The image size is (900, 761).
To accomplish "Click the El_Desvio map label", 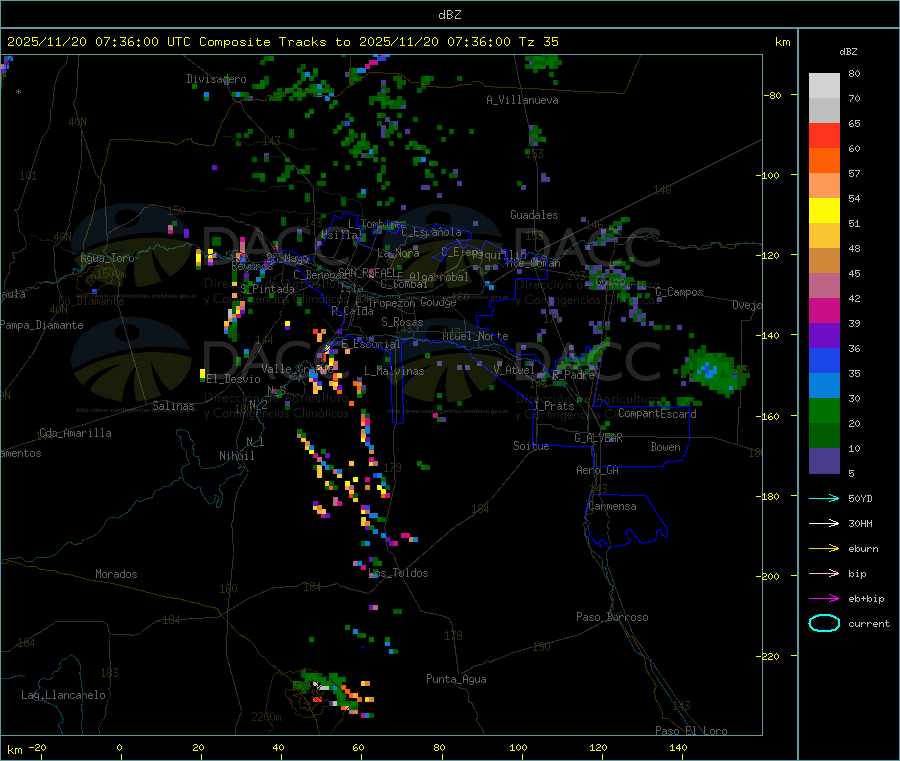I will [233, 379].
